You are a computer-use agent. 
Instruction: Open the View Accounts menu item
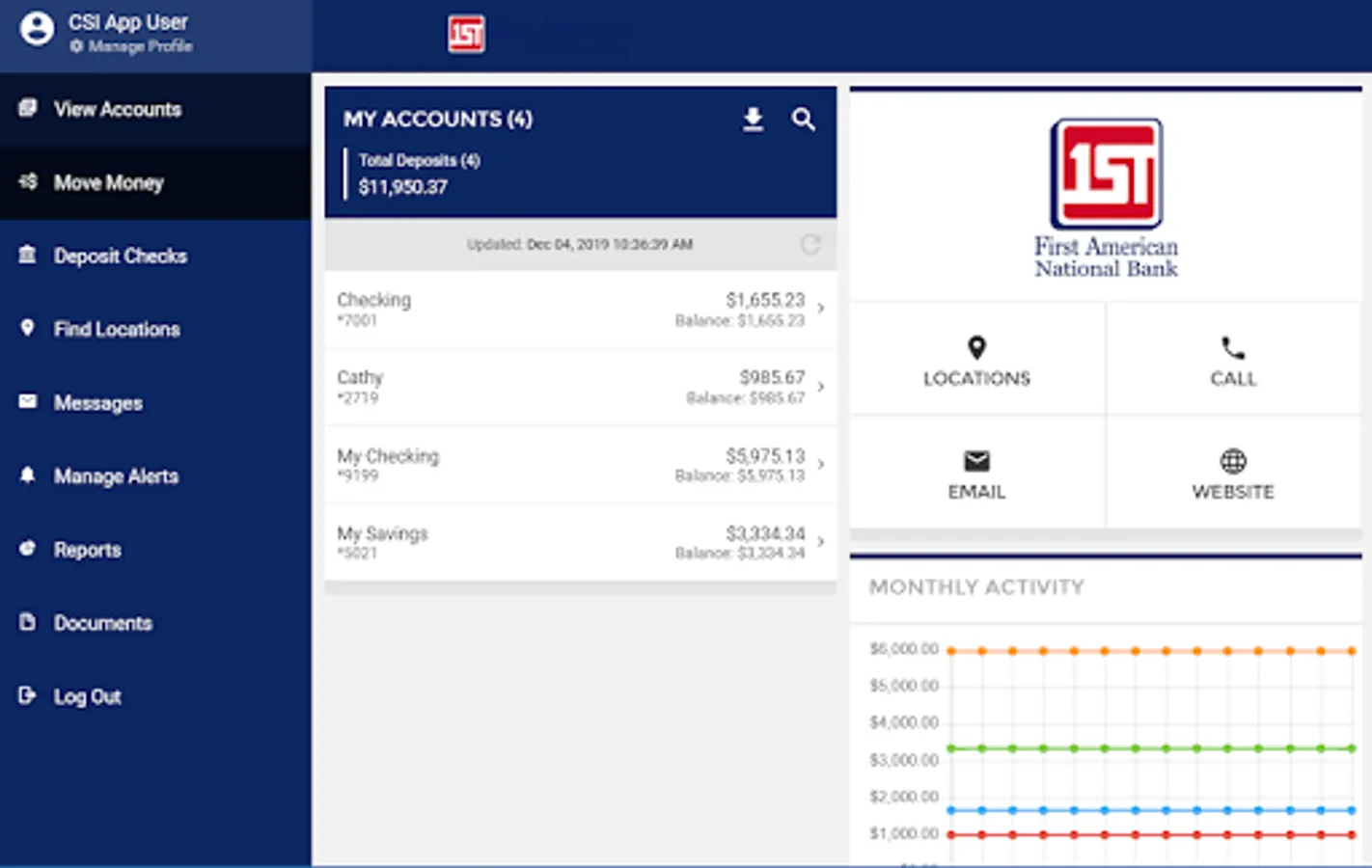[x=118, y=109]
